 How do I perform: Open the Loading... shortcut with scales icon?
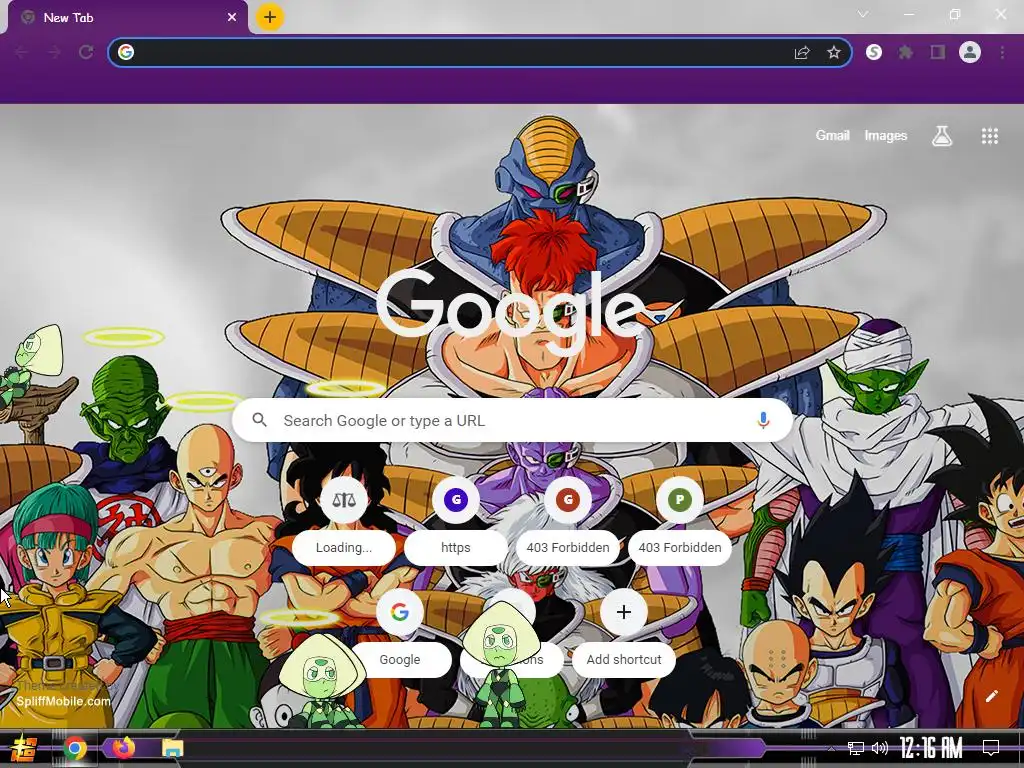click(344, 520)
